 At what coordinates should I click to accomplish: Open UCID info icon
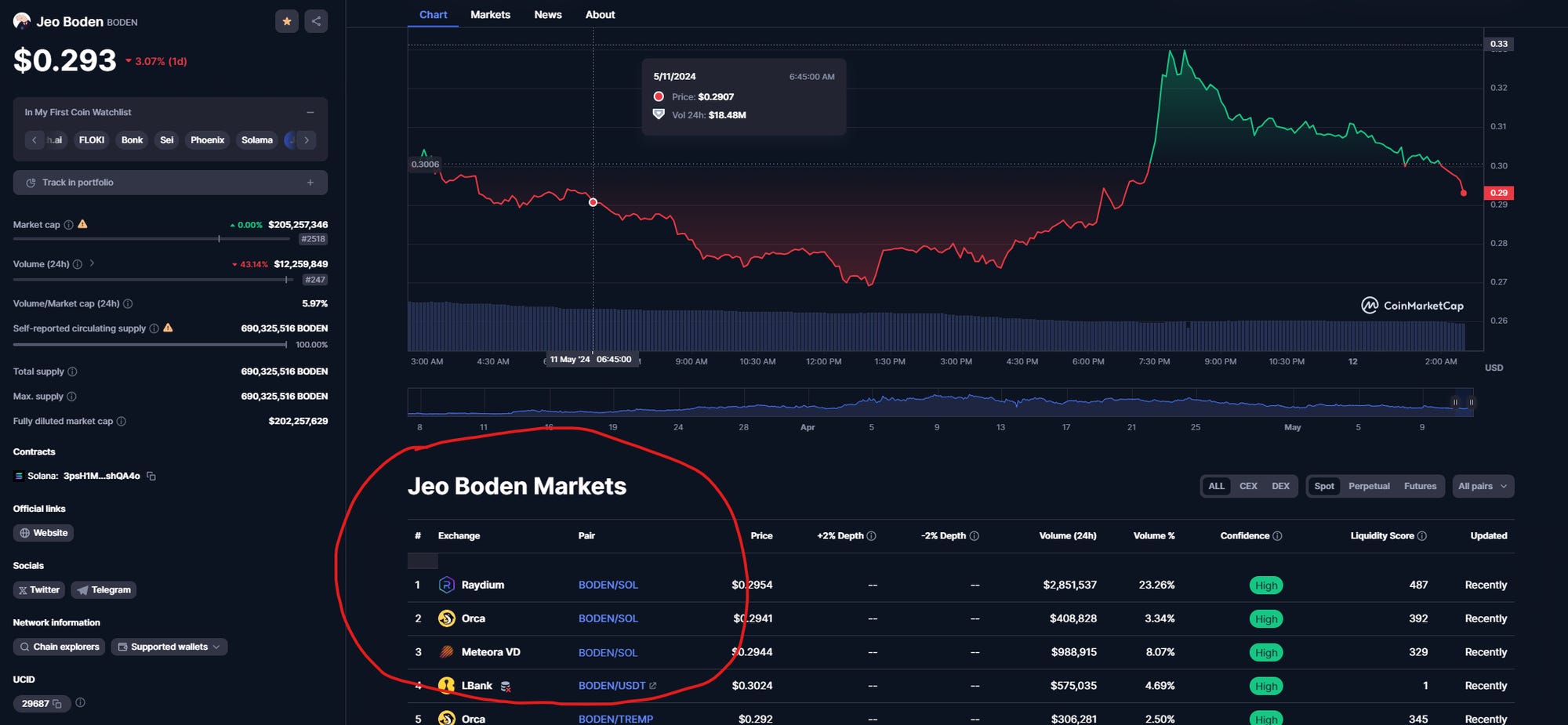pyautogui.click(x=80, y=703)
